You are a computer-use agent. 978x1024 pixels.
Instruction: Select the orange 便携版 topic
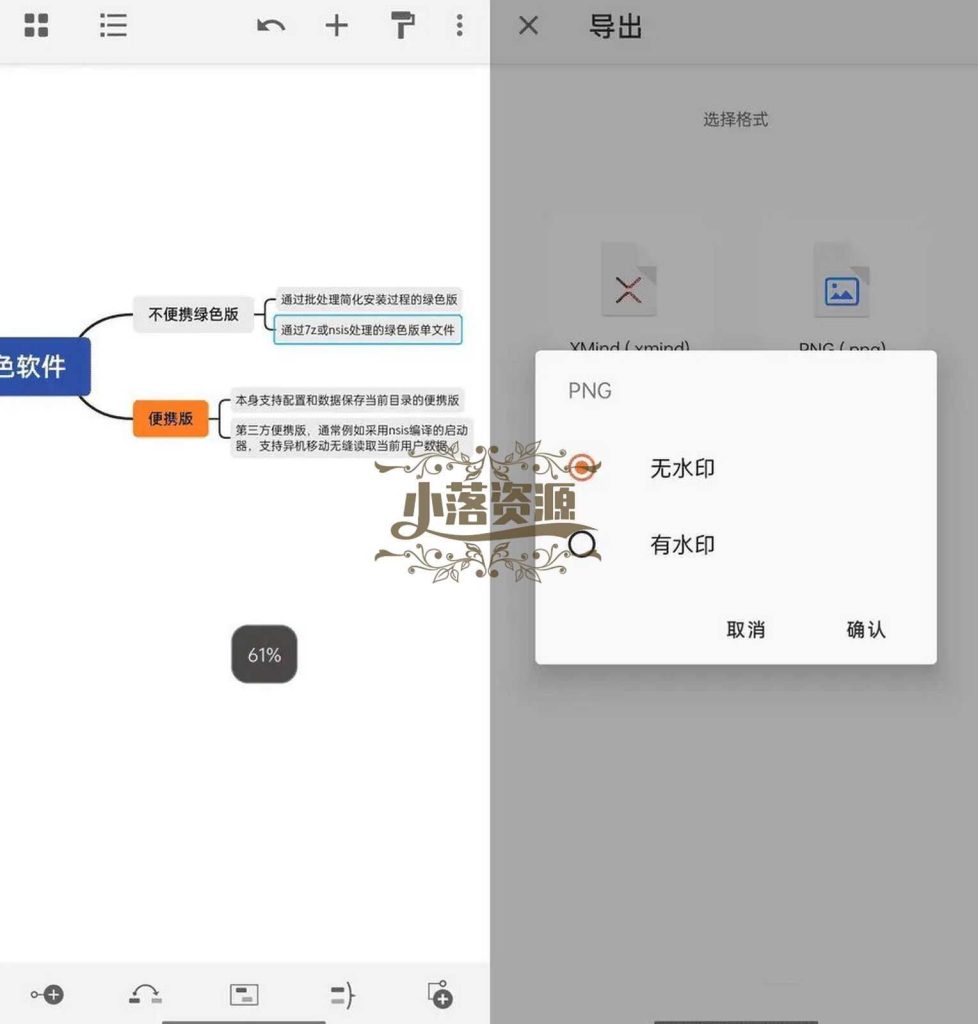[170, 418]
